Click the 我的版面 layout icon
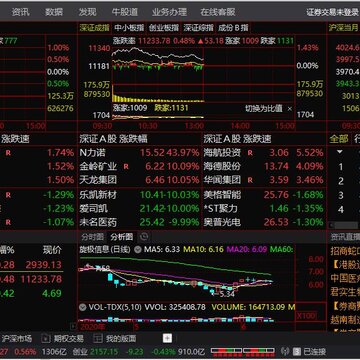360x360 pixels. click(x=97, y=339)
